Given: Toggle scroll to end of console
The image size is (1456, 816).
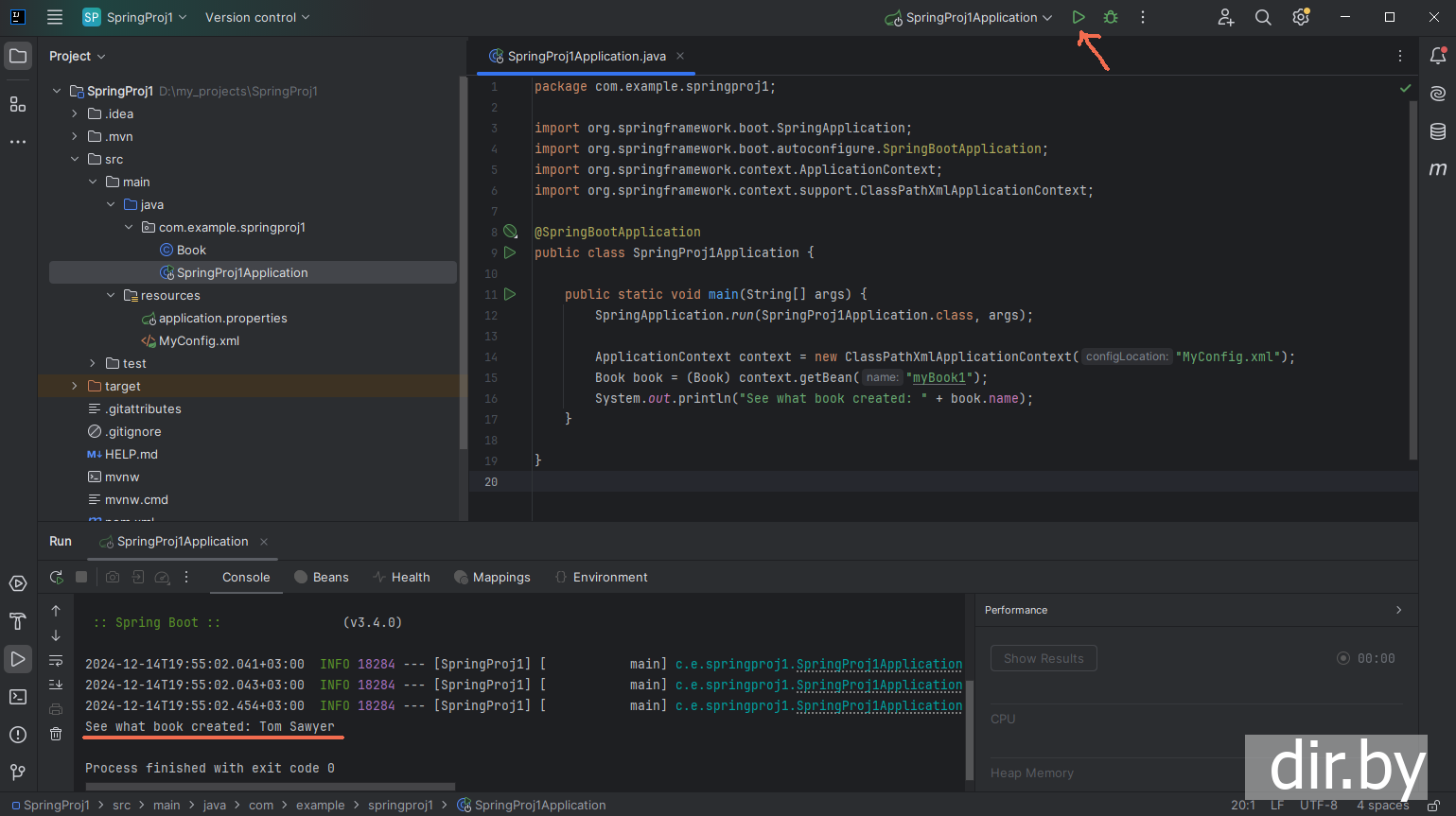Looking at the screenshot, I should tap(56, 685).
